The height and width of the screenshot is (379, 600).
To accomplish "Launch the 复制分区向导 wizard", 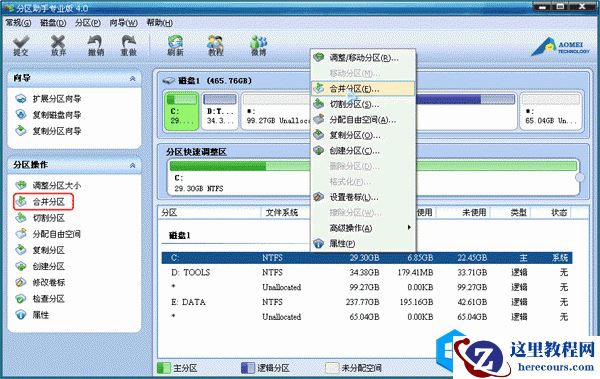I will (x=48, y=131).
